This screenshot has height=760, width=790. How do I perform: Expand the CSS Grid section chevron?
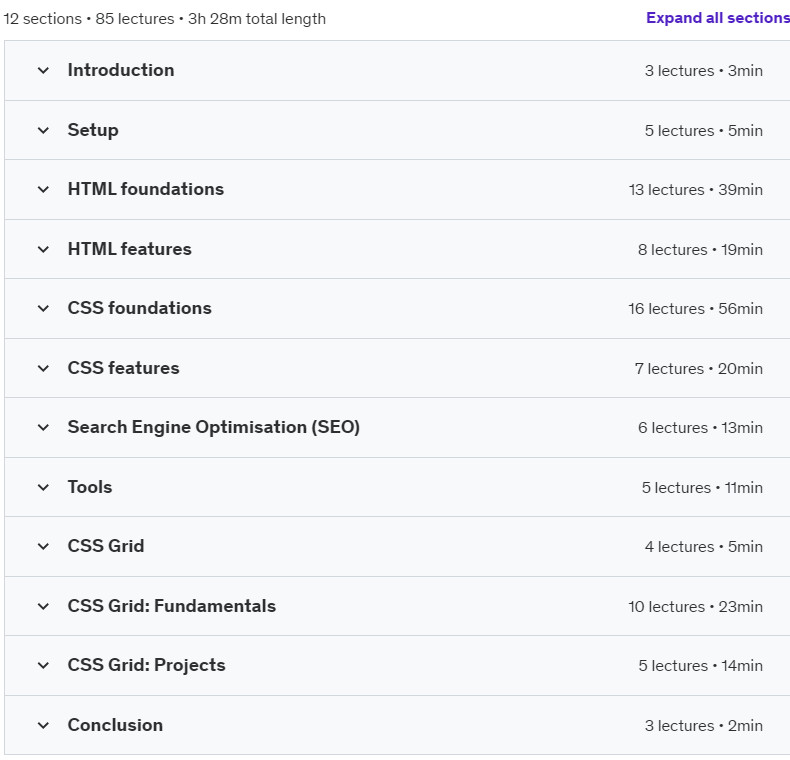(43, 546)
